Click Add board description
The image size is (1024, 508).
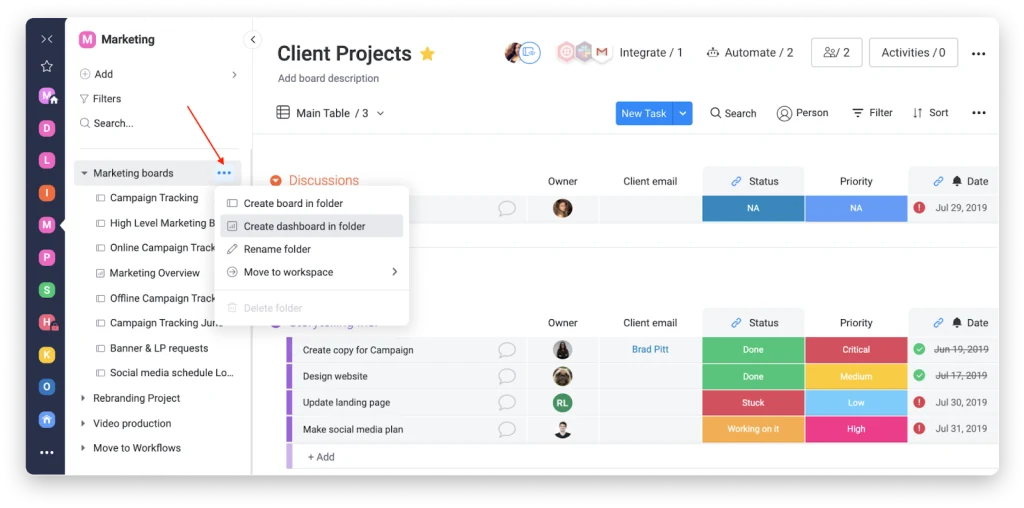tap(328, 78)
